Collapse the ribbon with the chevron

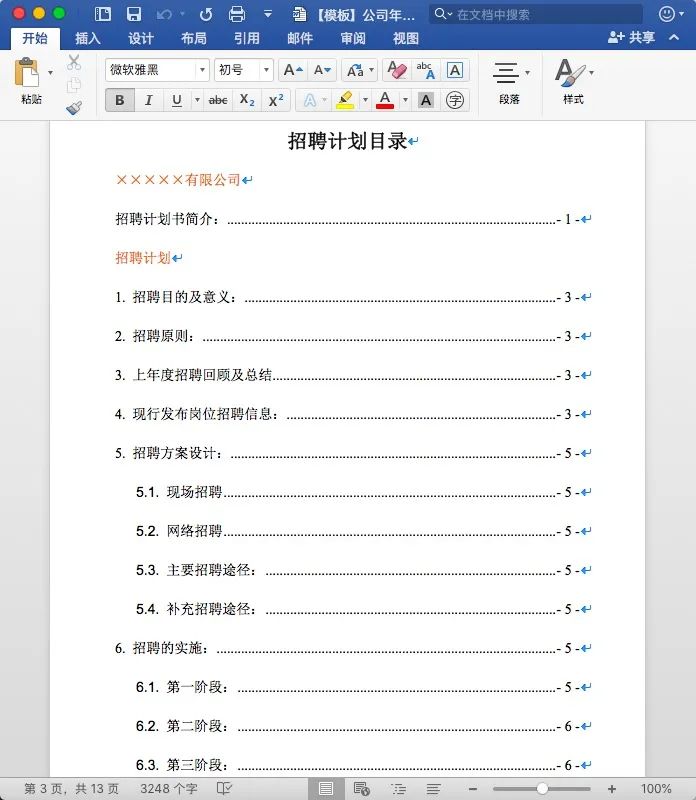coord(674,37)
